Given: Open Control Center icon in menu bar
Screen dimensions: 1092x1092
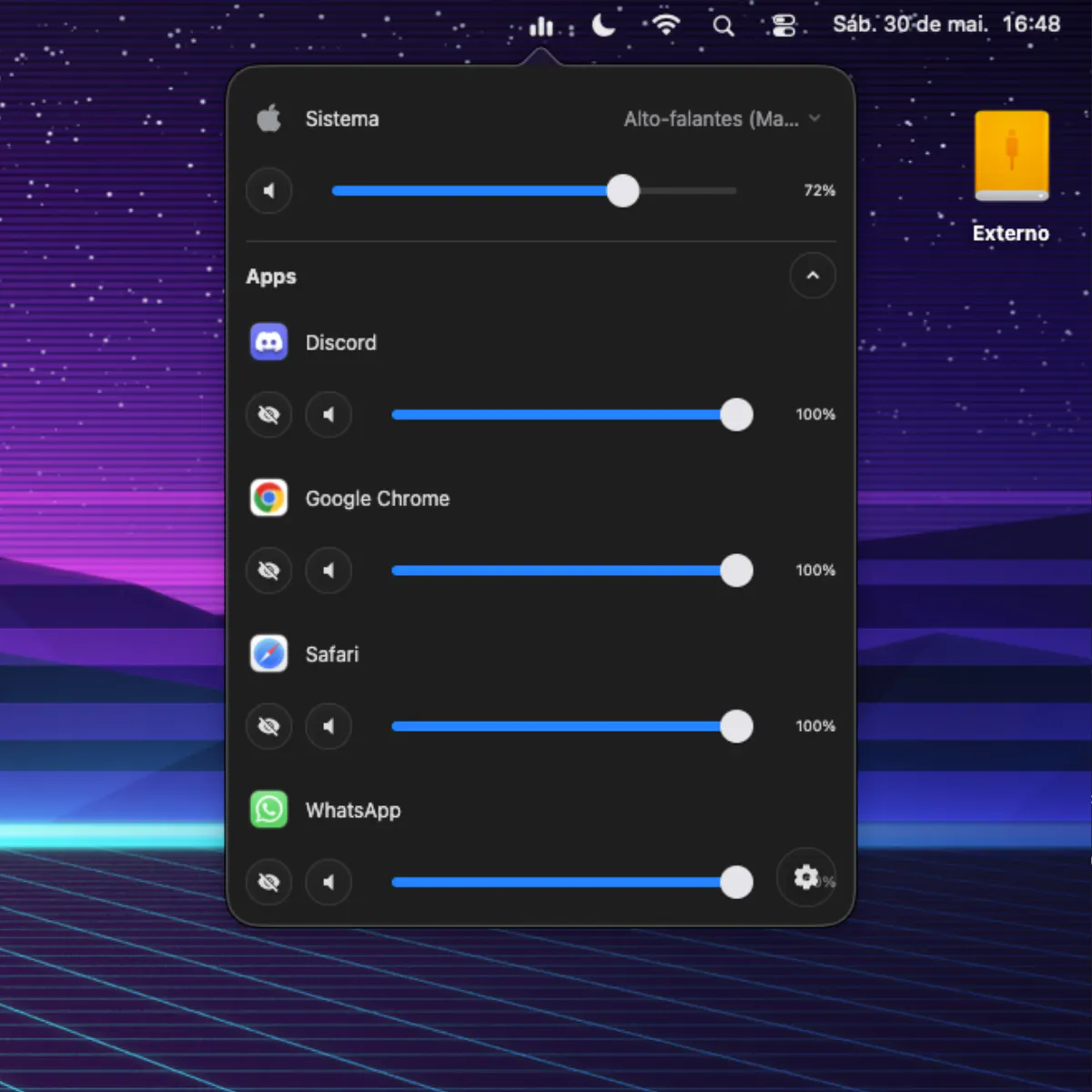Looking at the screenshot, I should 784,26.
